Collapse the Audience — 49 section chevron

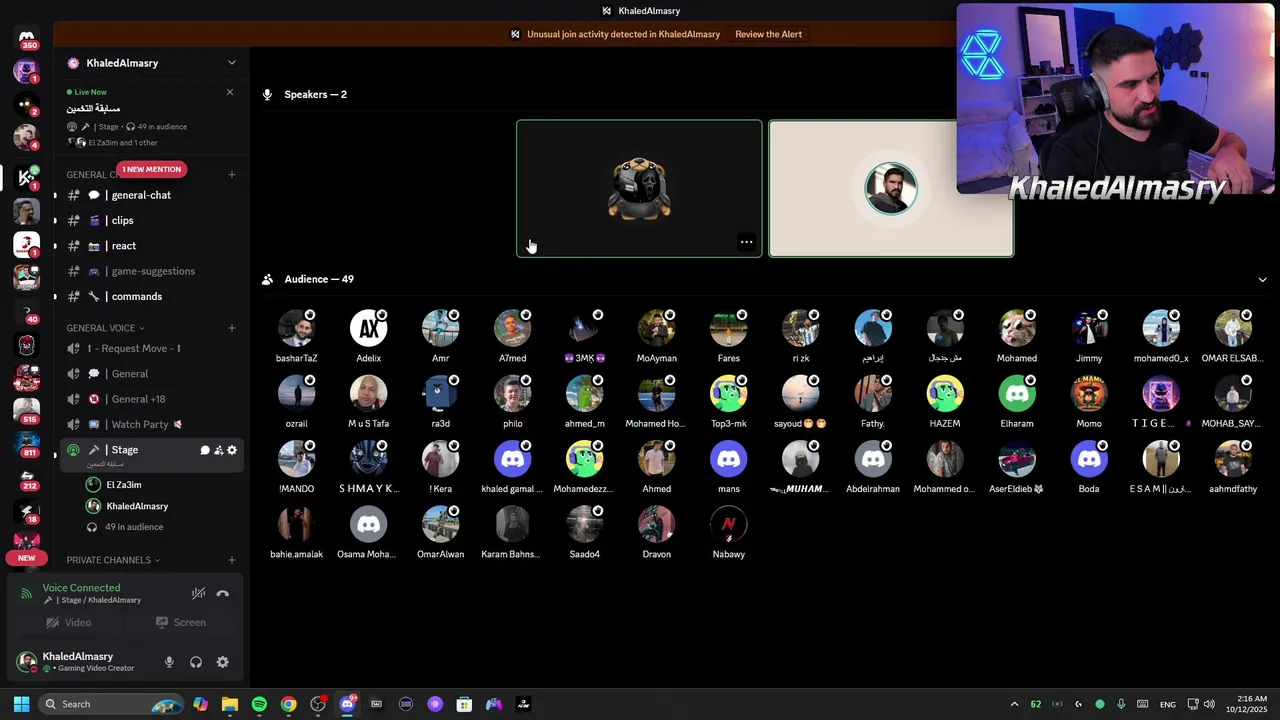click(1262, 280)
